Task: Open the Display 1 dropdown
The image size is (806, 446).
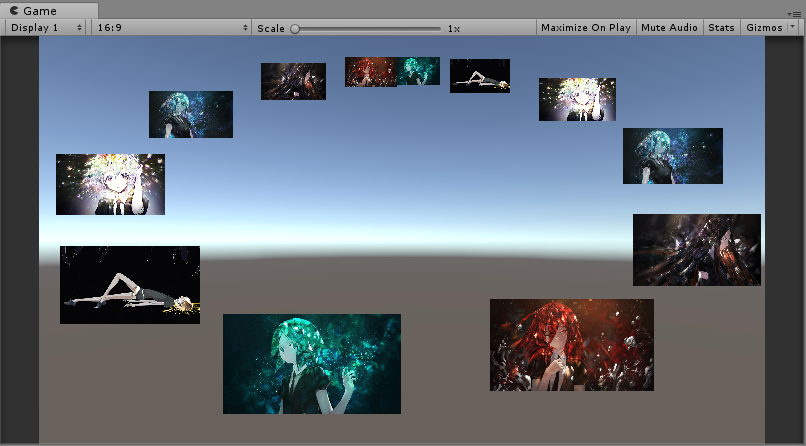Action: 46,28
